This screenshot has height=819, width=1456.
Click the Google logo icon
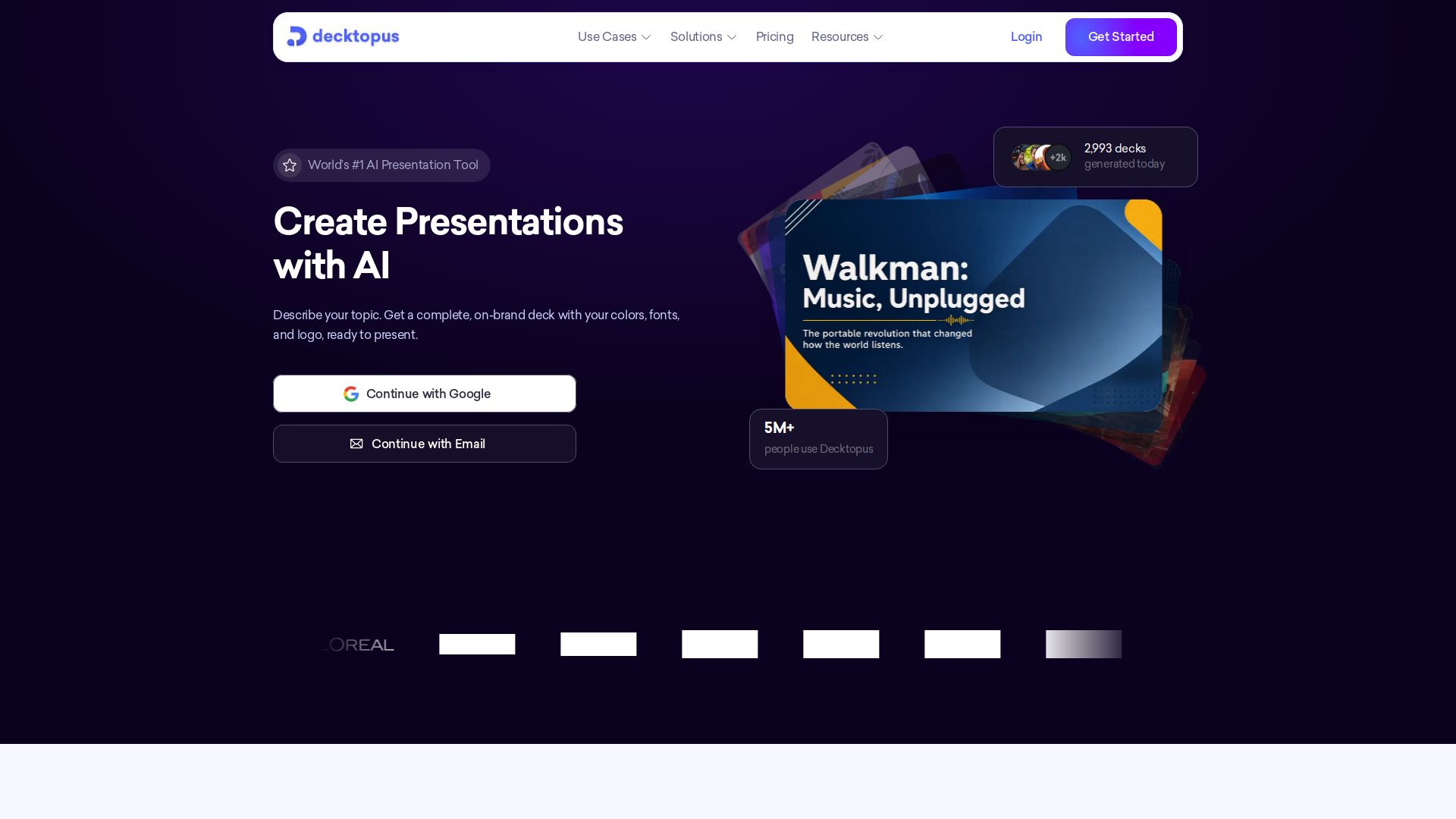(351, 394)
